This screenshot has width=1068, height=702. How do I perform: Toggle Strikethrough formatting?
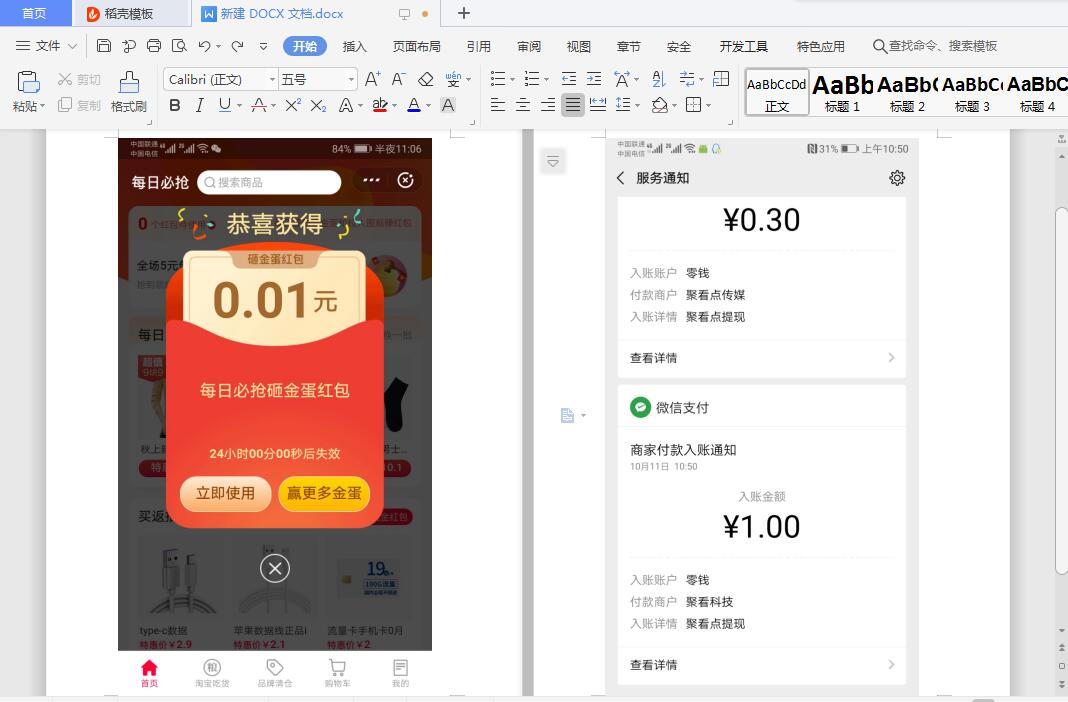(259, 105)
